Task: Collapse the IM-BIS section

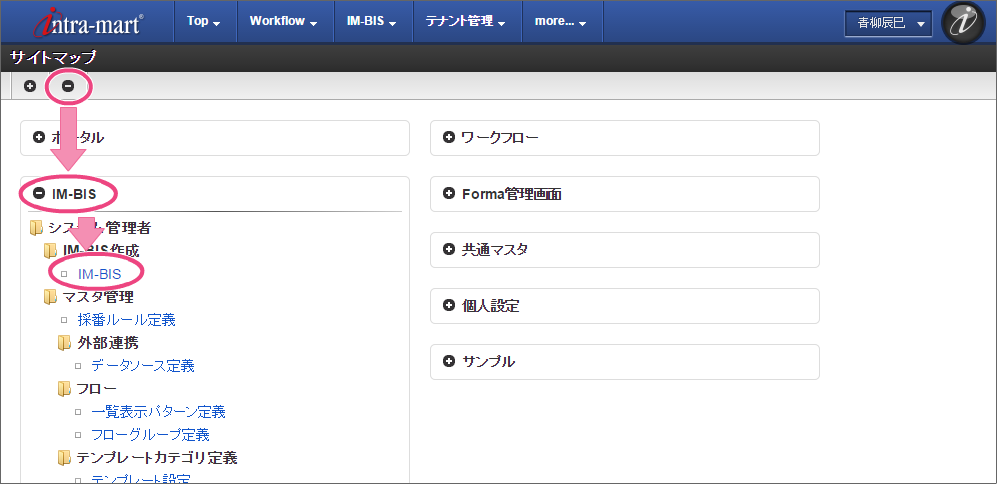Action: click(40, 193)
